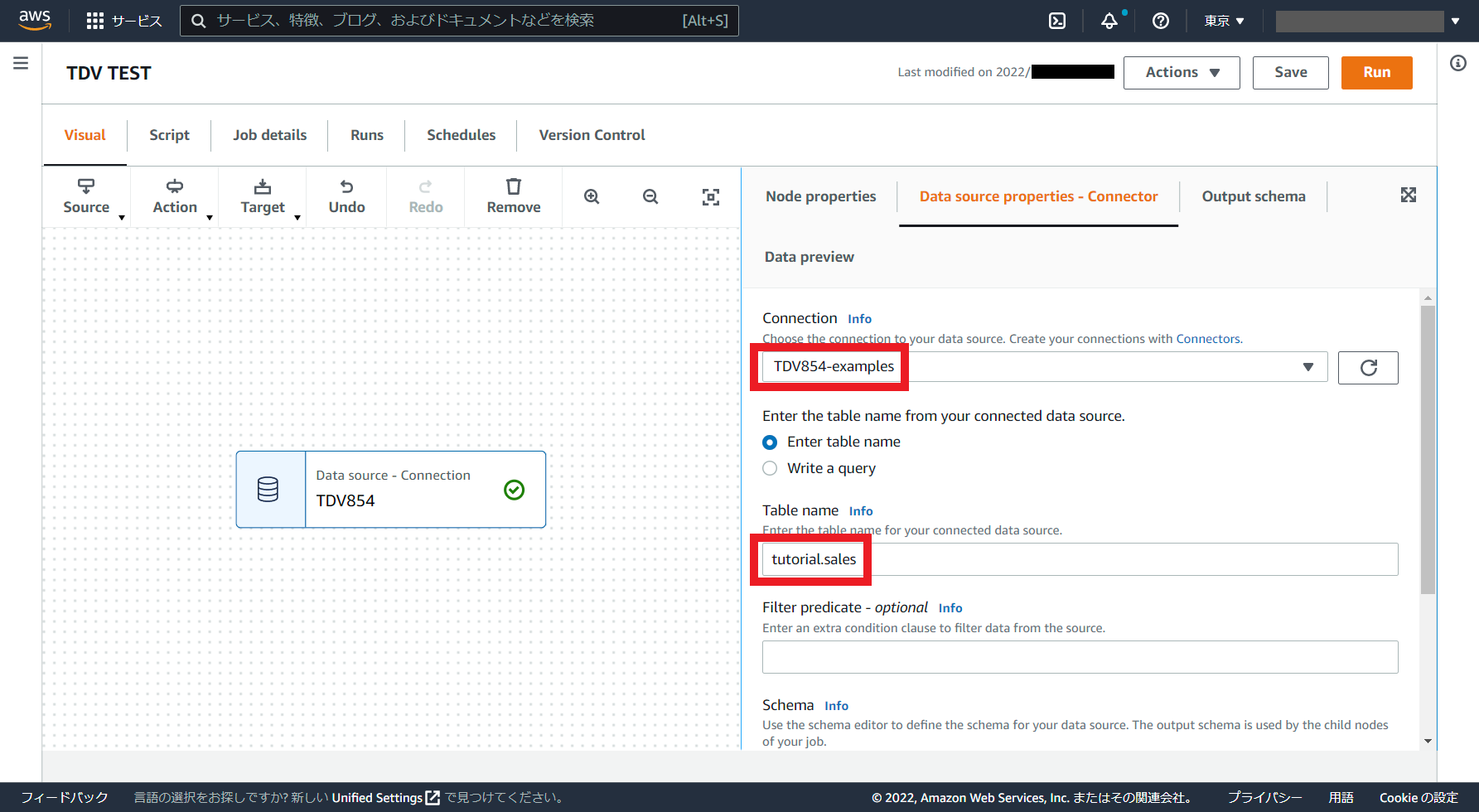Open the notifications bell

pos(1109,21)
